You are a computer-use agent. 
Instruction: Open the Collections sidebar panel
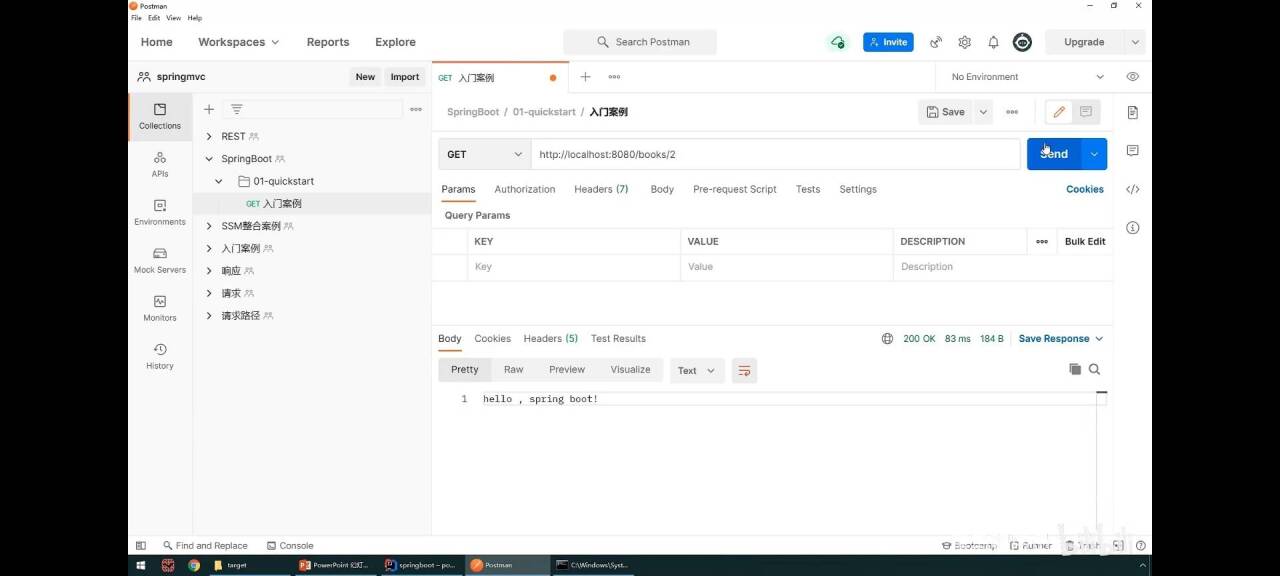160,116
